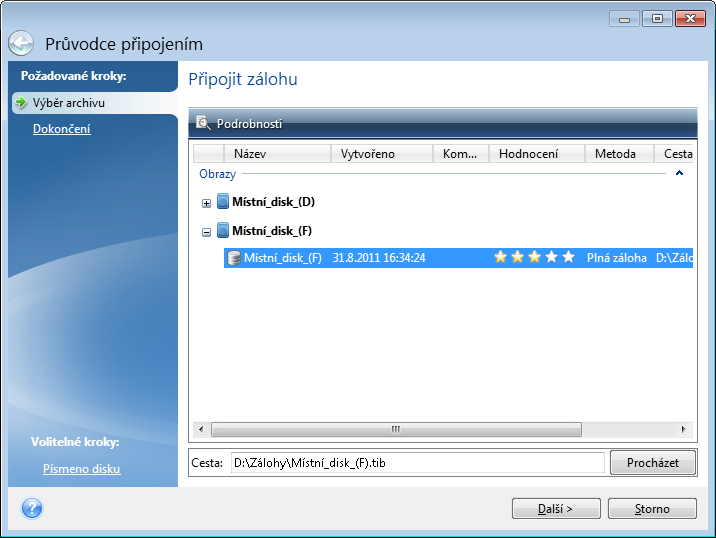Click the backup archive icon in selected row

tap(234, 258)
